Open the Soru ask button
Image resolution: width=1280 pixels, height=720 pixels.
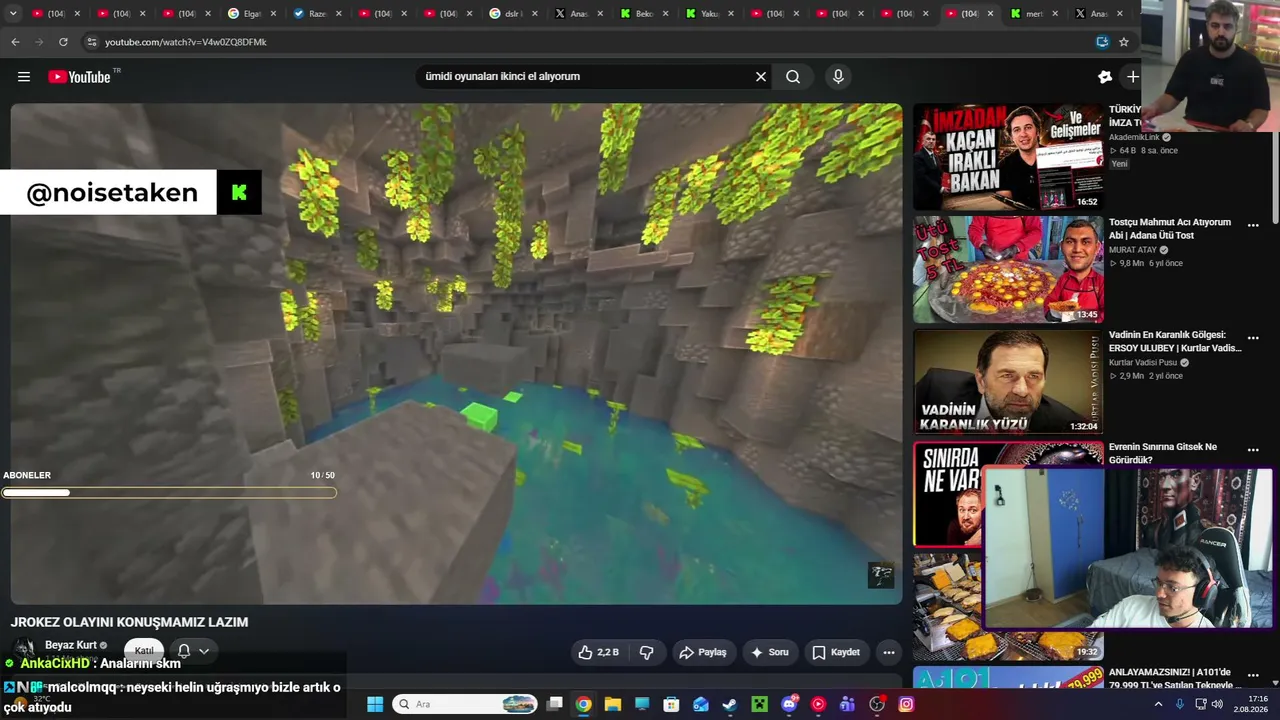[770, 652]
